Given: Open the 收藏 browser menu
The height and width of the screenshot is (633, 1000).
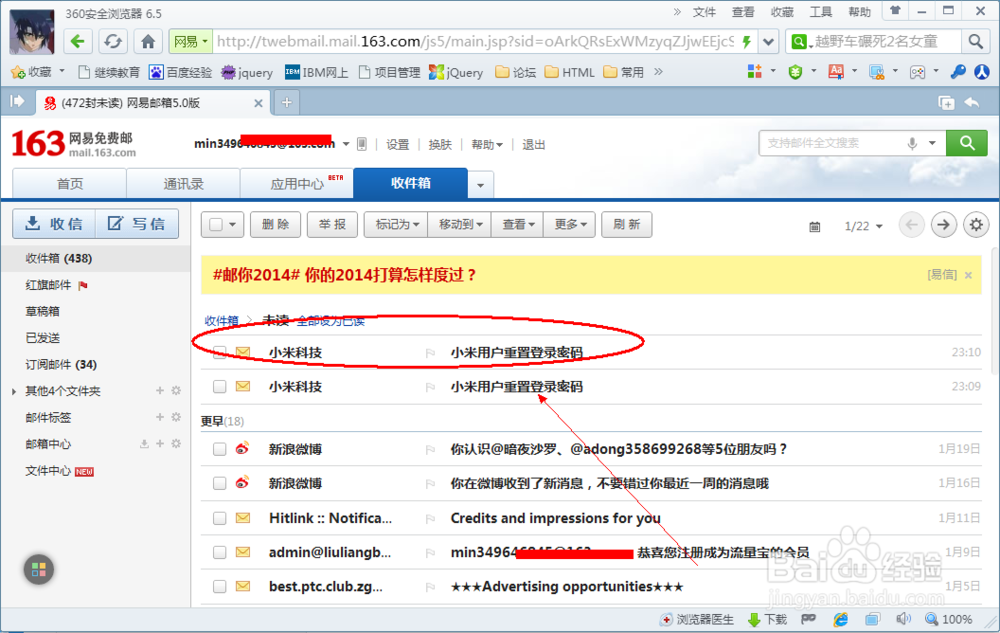Looking at the screenshot, I should [782, 12].
